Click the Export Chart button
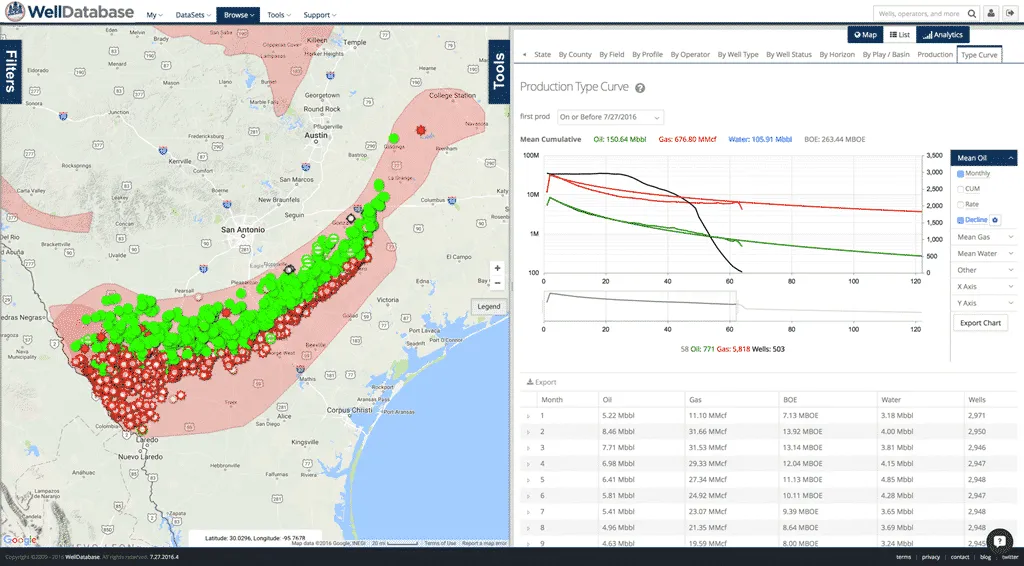Viewport: 1024px width, 566px height. [x=981, y=323]
